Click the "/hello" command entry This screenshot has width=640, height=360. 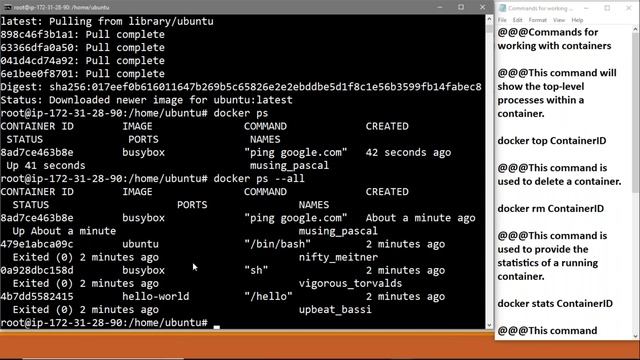click(268, 296)
